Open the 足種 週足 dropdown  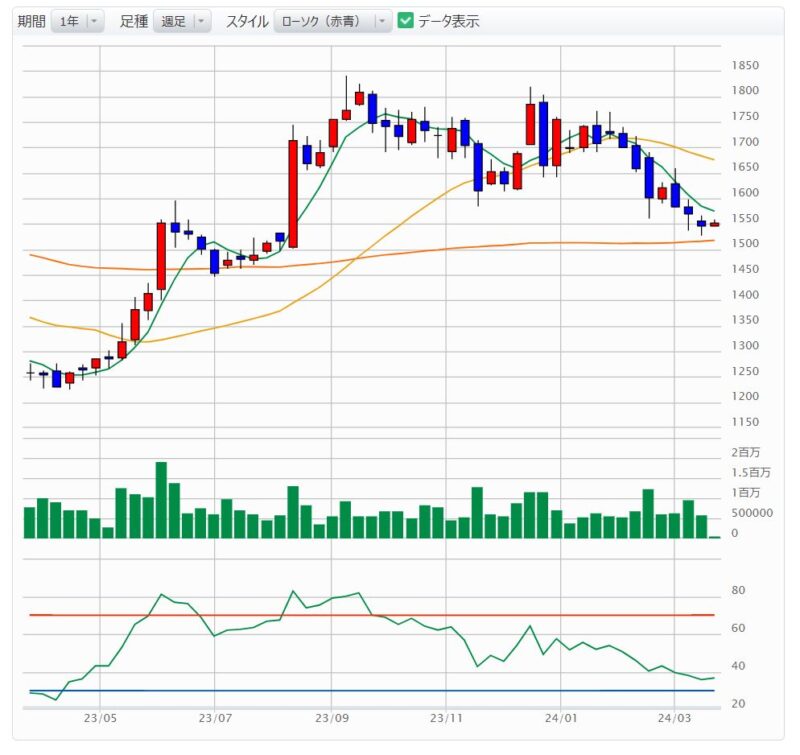(182, 21)
